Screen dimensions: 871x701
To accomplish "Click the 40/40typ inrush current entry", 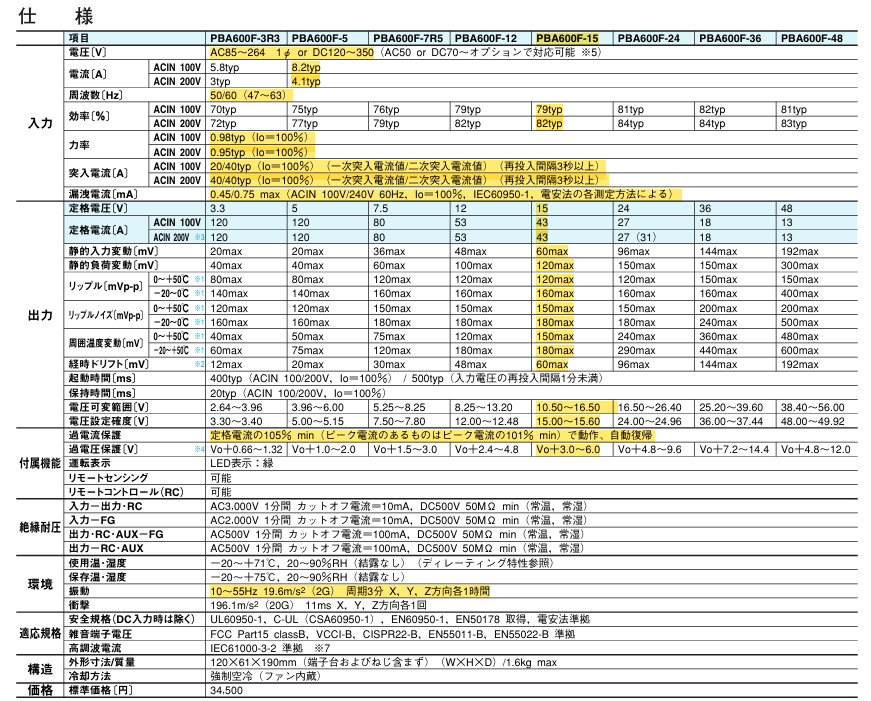I will pyautogui.click(x=406, y=180).
